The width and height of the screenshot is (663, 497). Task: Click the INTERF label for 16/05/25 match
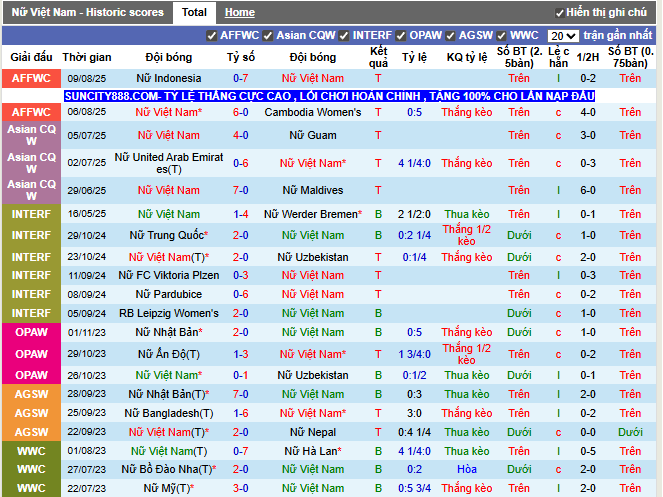(31, 214)
